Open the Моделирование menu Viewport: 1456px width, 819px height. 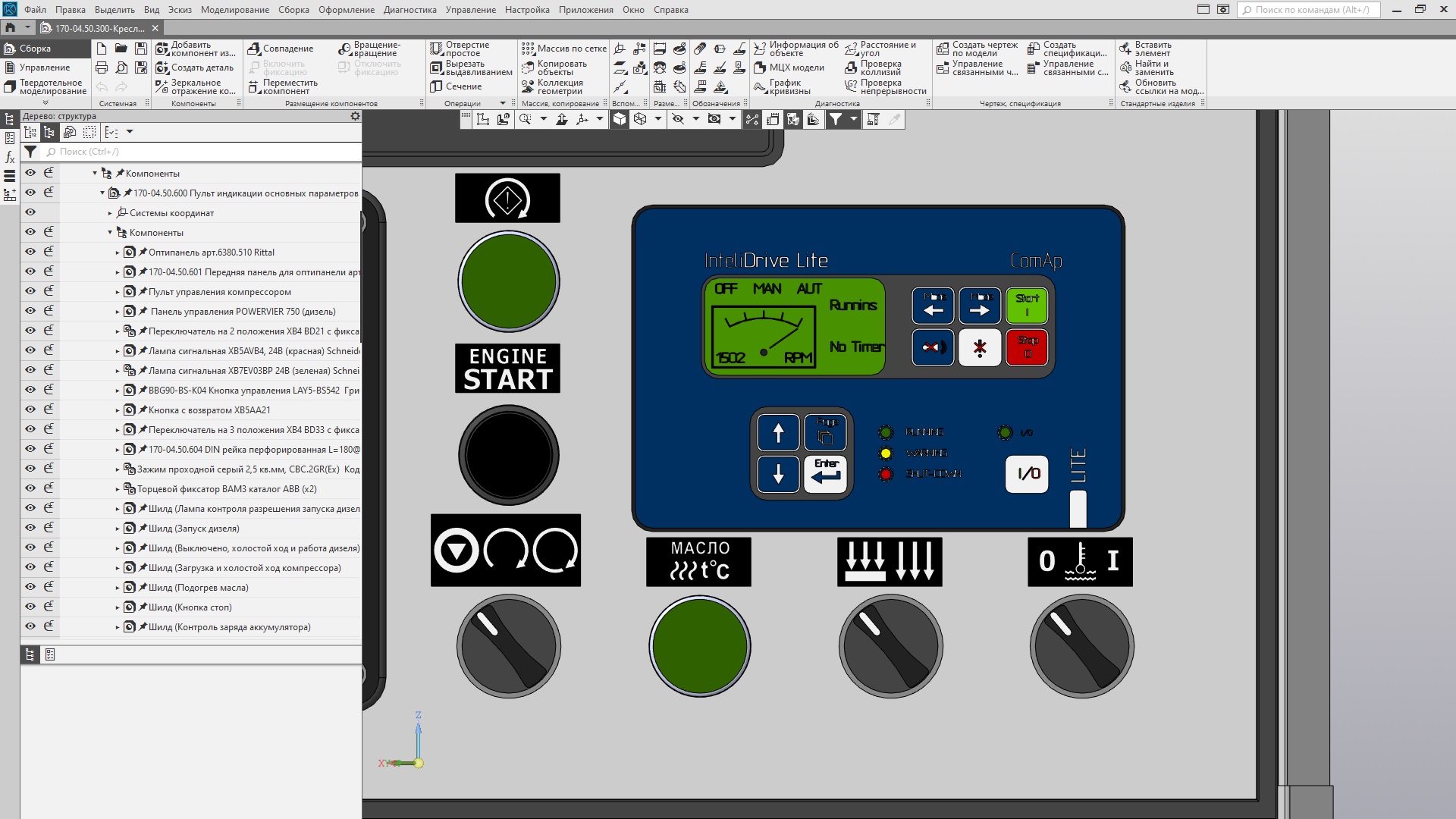[x=234, y=10]
